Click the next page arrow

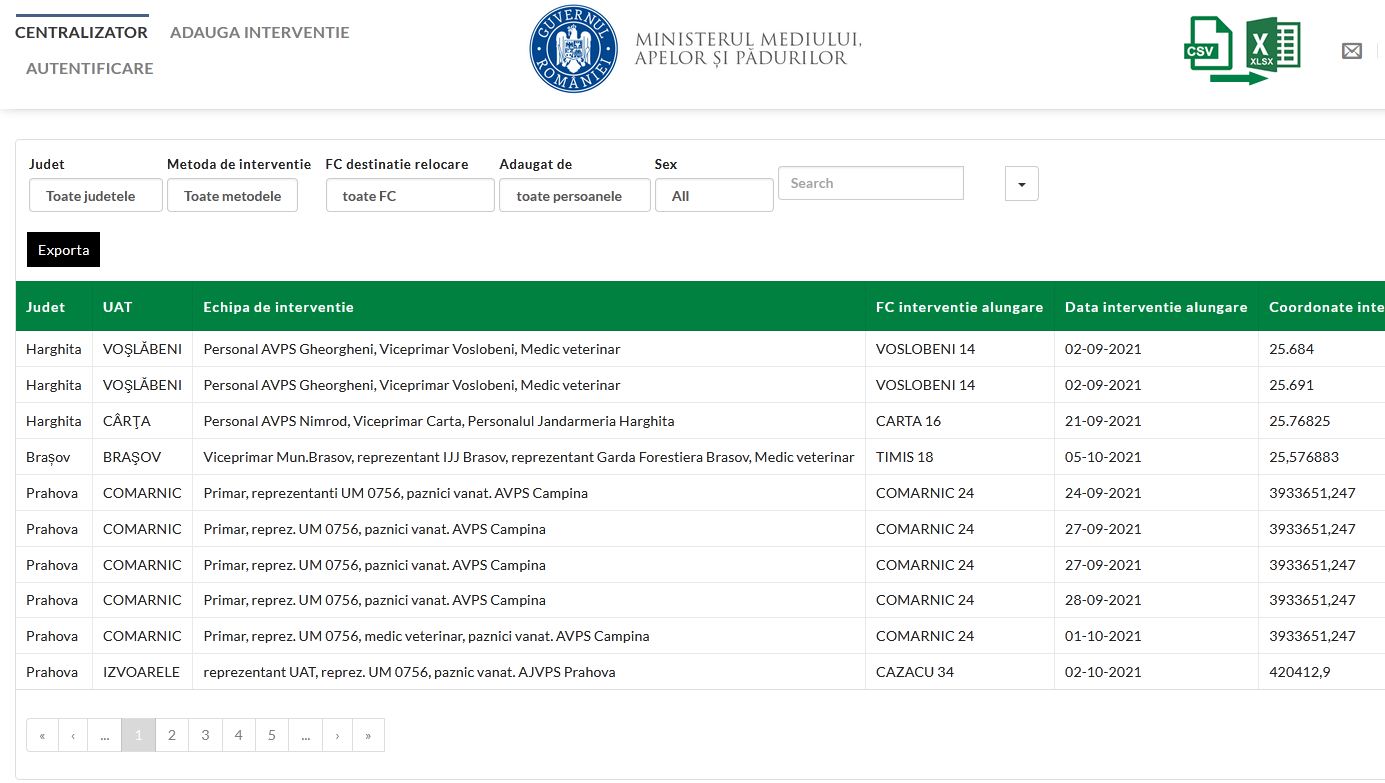pos(337,735)
